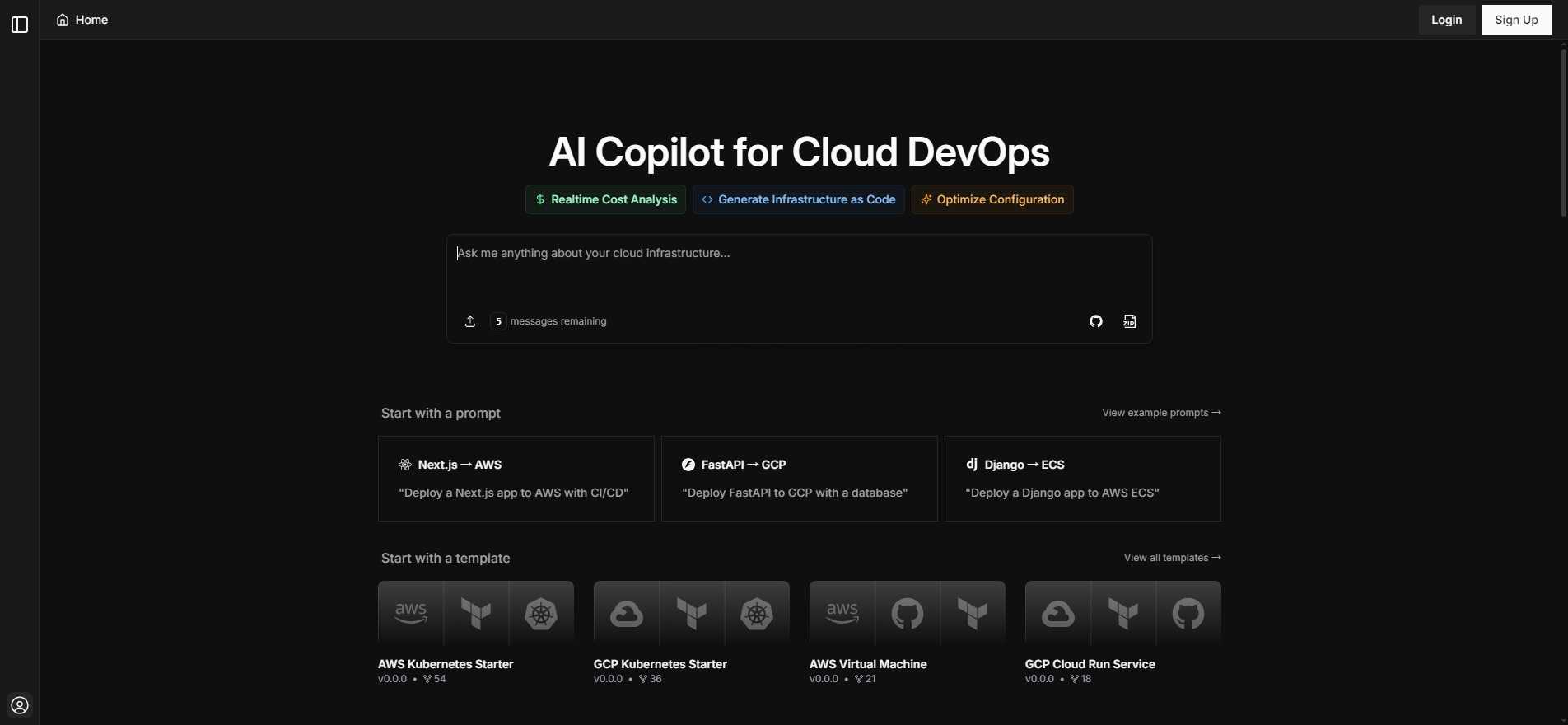Connect GitHub repository icon in prompt box
Screen dimensions: 1568x725
(x=1096, y=321)
